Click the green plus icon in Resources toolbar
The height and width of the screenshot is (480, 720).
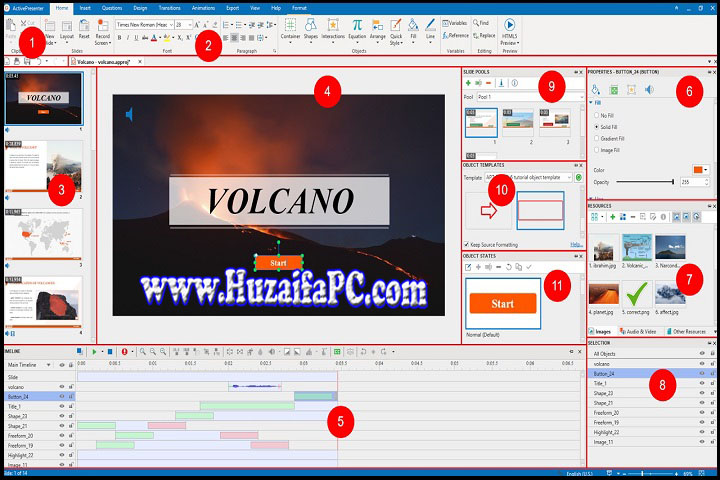(x=613, y=217)
